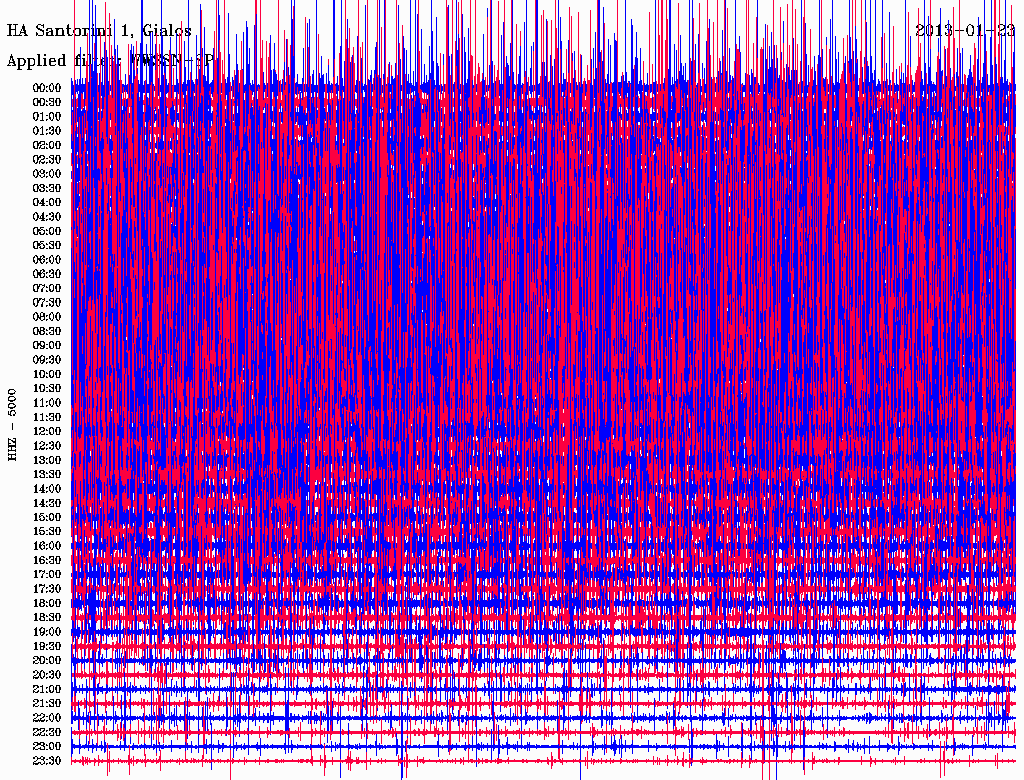Screen dimensions: 1024x780
Task: Click the 11:30 time label
Action: tap(47, 417)
